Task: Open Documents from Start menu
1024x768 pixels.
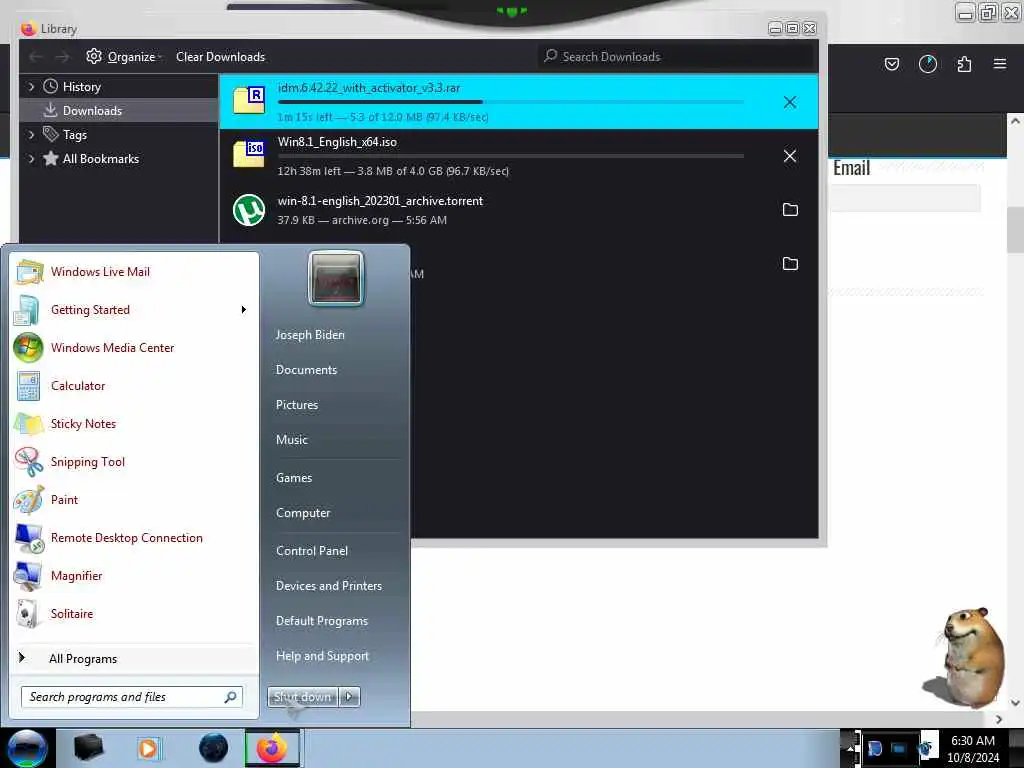Action: (306, 370)
